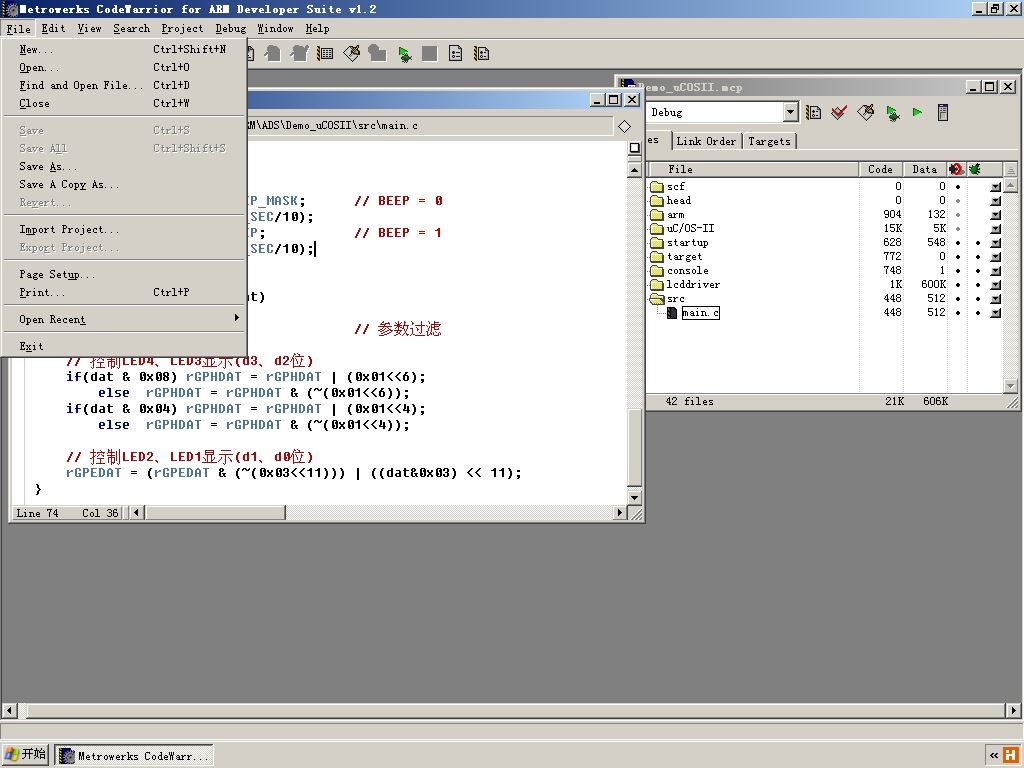1024x768 pixels.
Task: Click main.c file name in project list
Action: point(700,313)
